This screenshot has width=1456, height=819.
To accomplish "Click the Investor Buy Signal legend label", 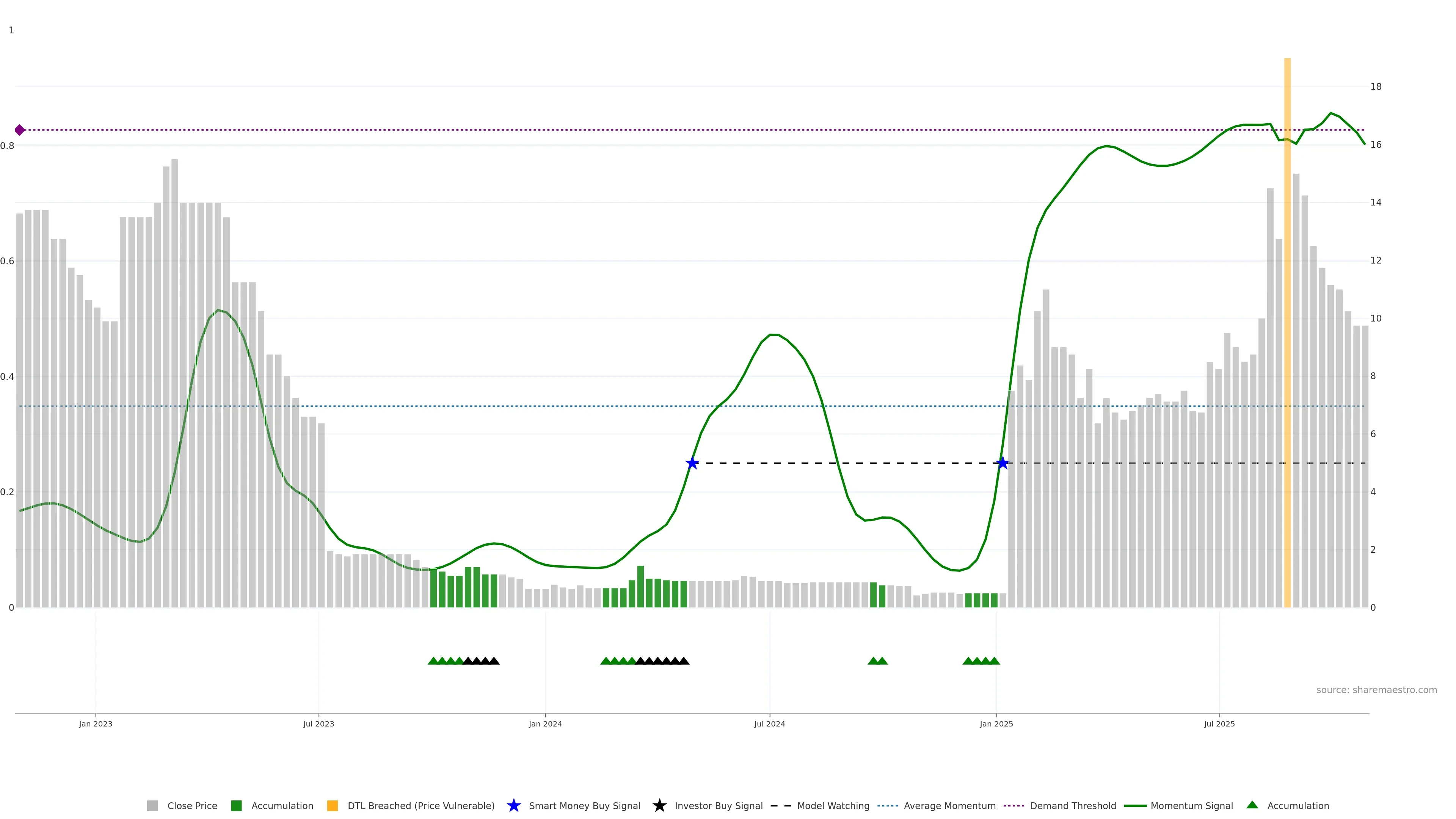I will (x=719, y=805).
